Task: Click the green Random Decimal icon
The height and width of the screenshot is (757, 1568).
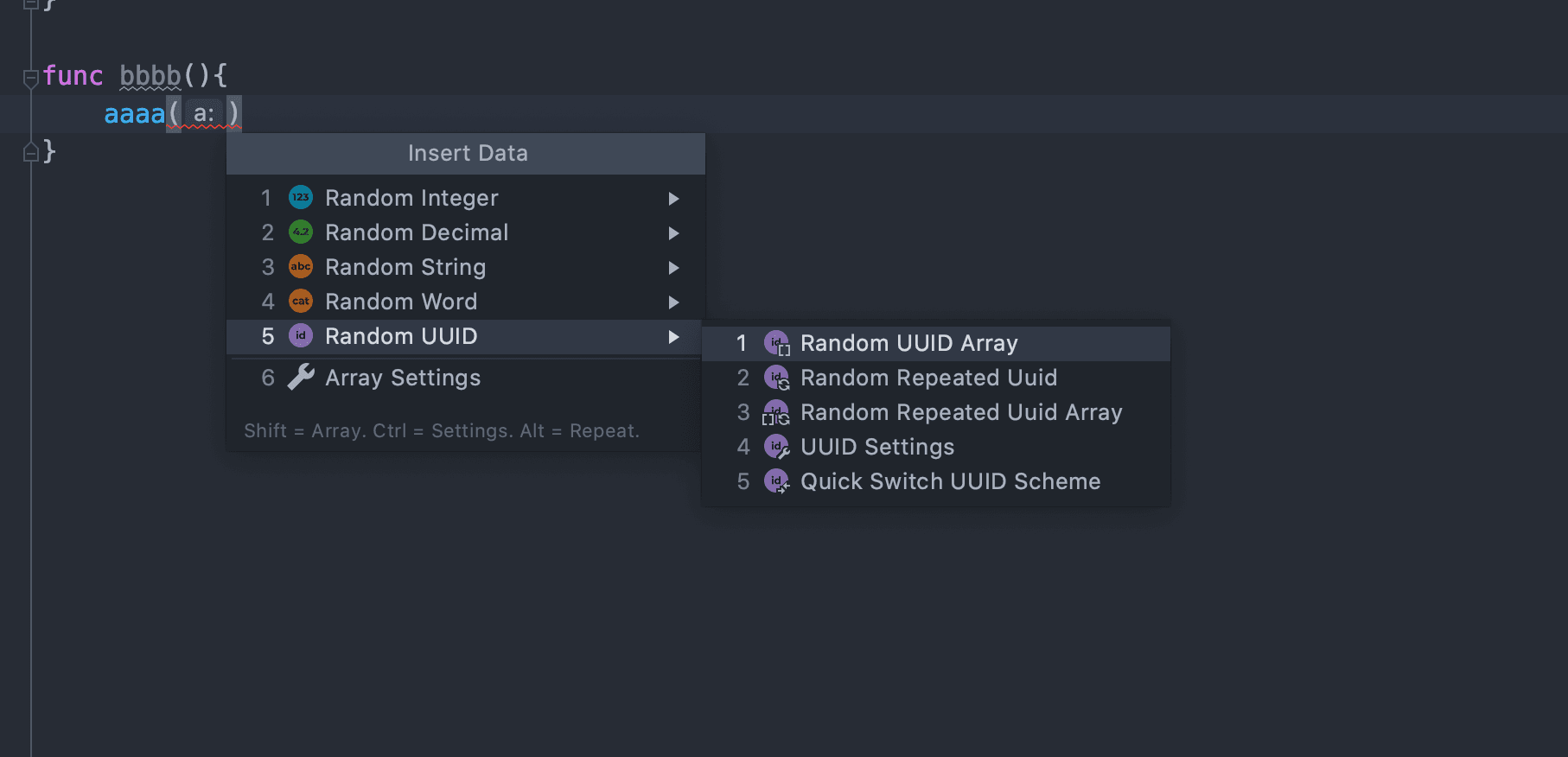Action: 300,232
